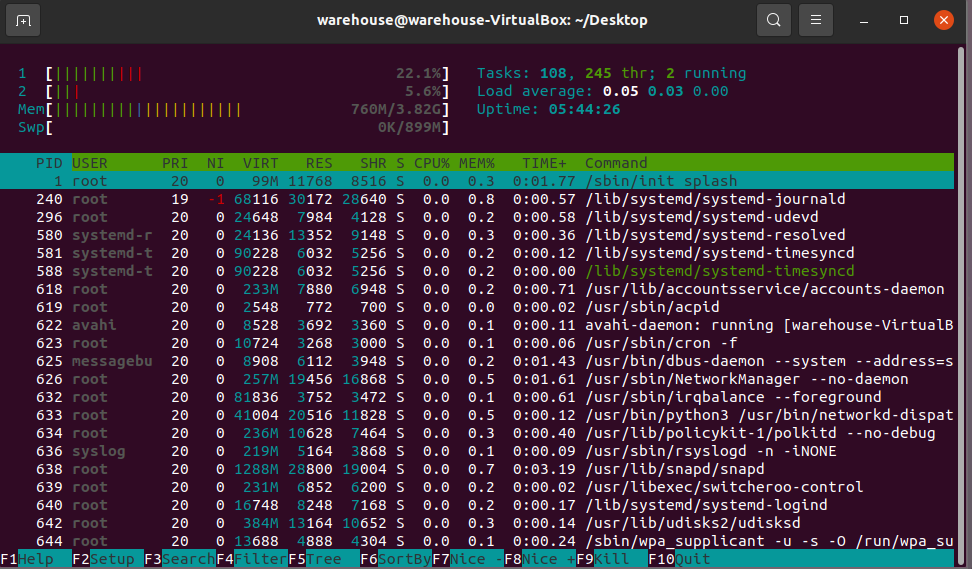Select the /usr/sbin/cron -f row

tap(477, 343)
